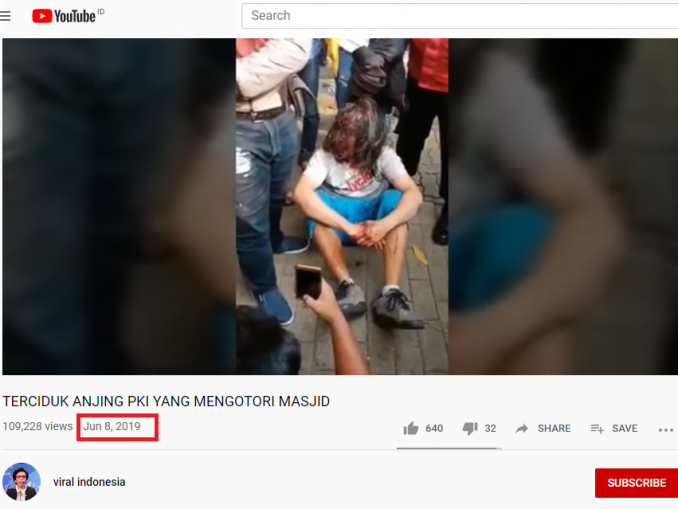Viewport: 678px width, 509px height.
Task: Focus the Search input field
Action: [459, 16]
